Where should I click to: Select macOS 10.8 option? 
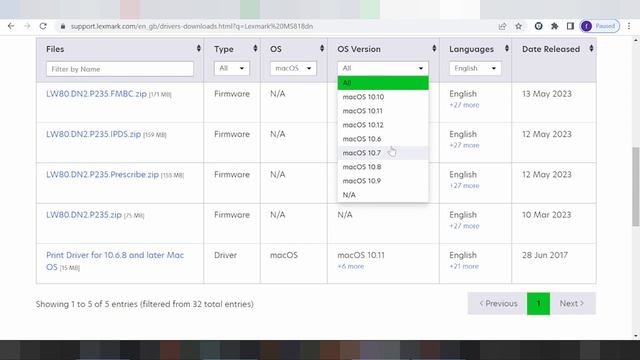[x=383, y=167]
